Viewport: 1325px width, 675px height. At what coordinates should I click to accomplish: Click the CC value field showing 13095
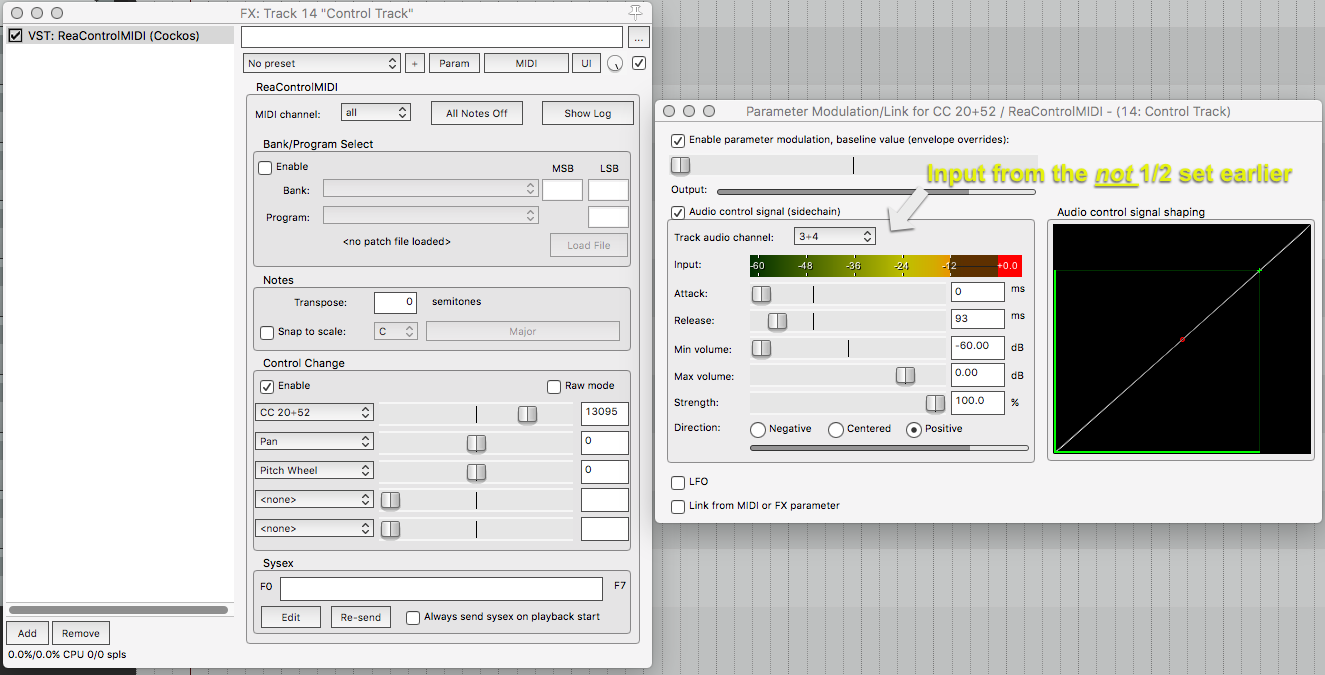(x=604, y=413)
